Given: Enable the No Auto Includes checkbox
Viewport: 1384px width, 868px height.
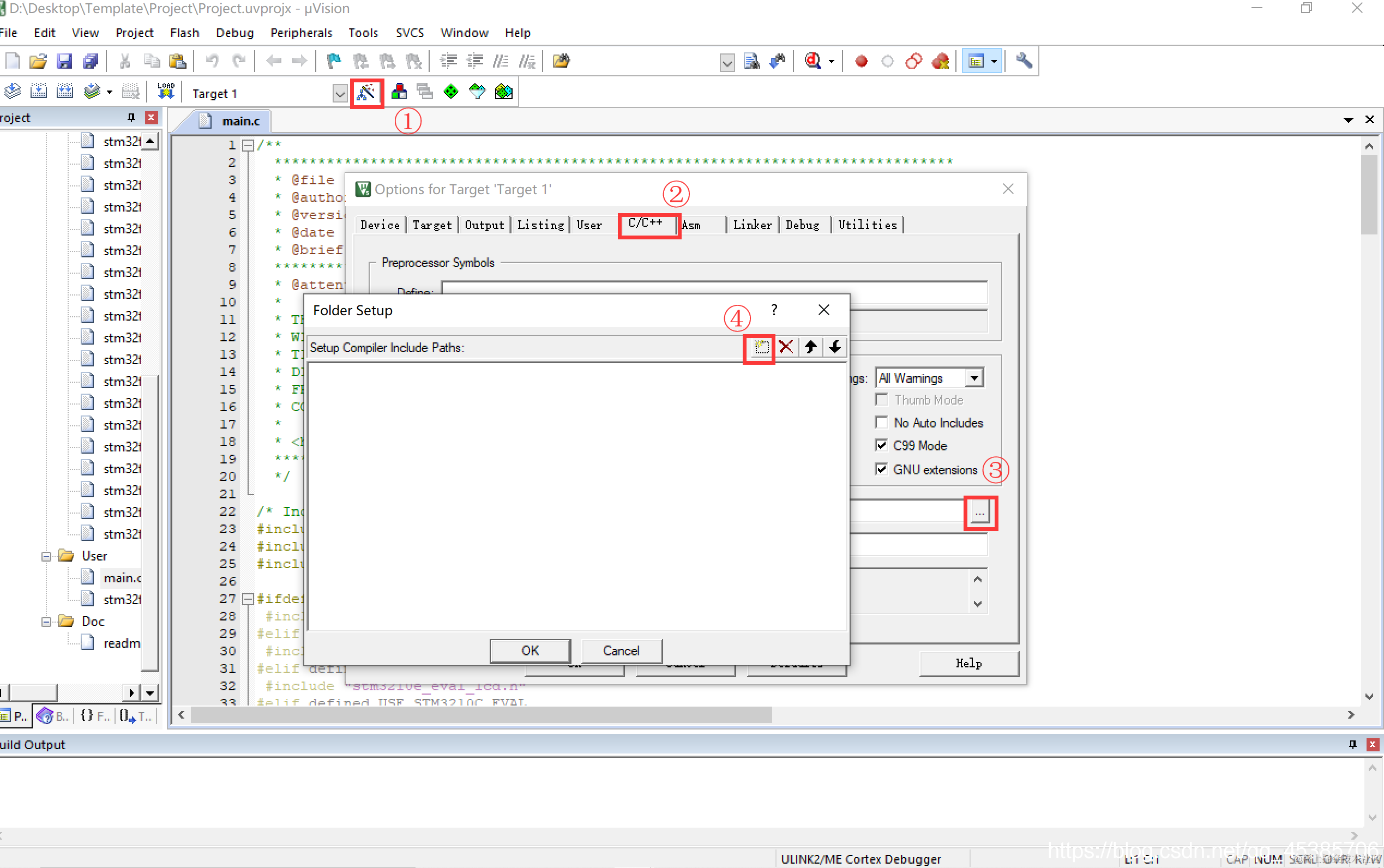Looking at the screenshot, I should click(881, 423).
